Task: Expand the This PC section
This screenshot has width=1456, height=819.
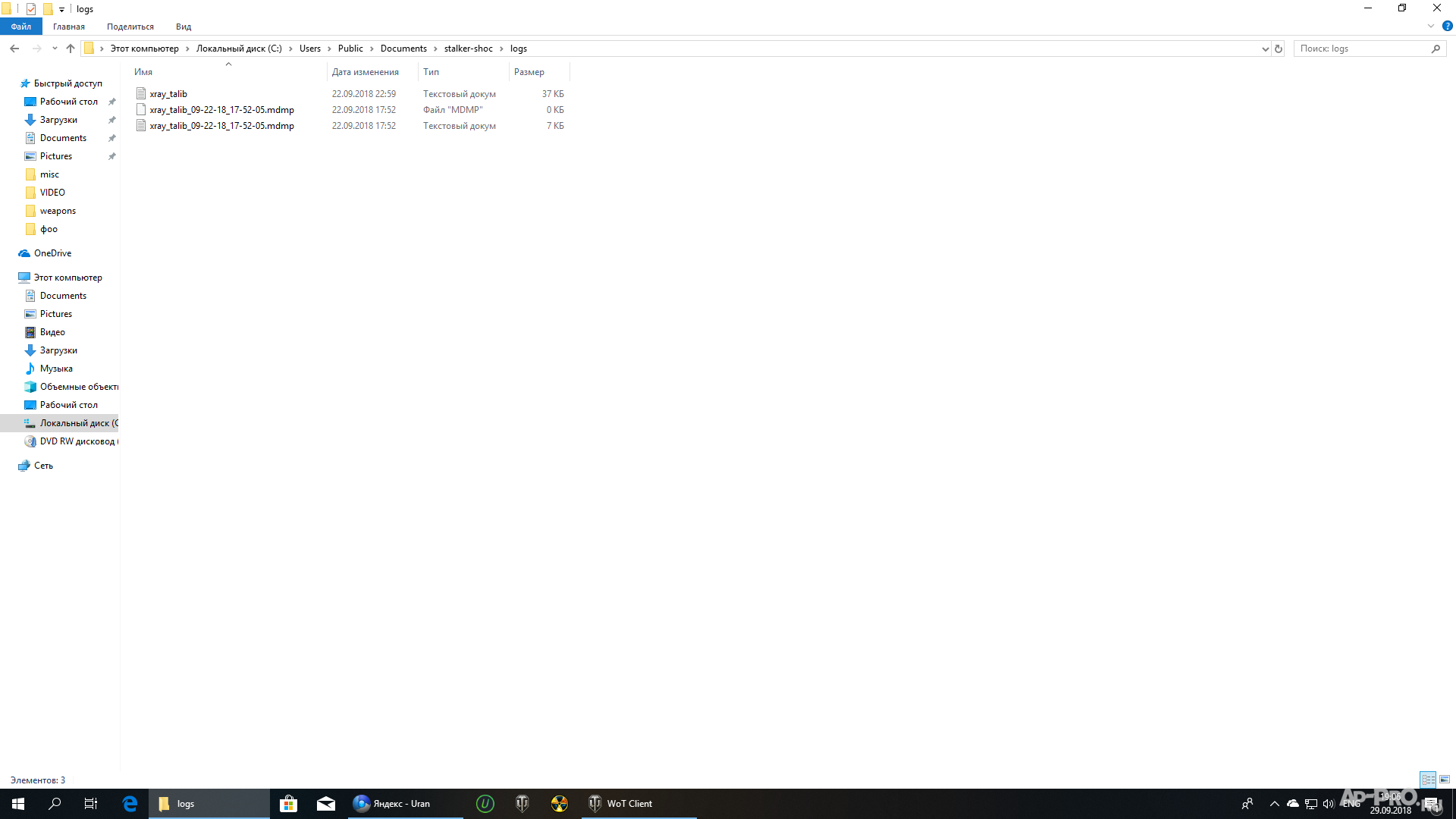Action: coord(10,277)
